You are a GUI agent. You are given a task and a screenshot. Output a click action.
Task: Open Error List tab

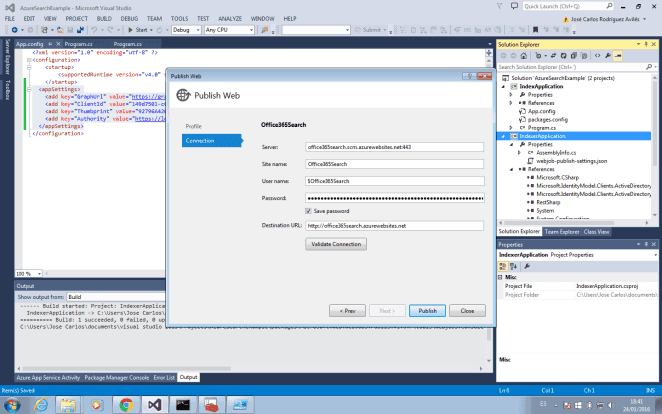[x=164, y=378]
